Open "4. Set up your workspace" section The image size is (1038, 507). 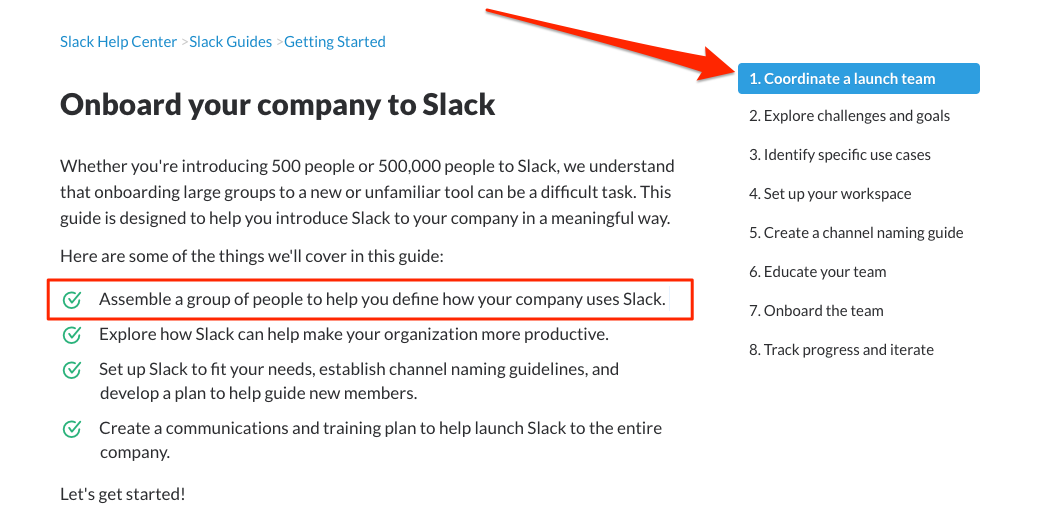point(830,194)
